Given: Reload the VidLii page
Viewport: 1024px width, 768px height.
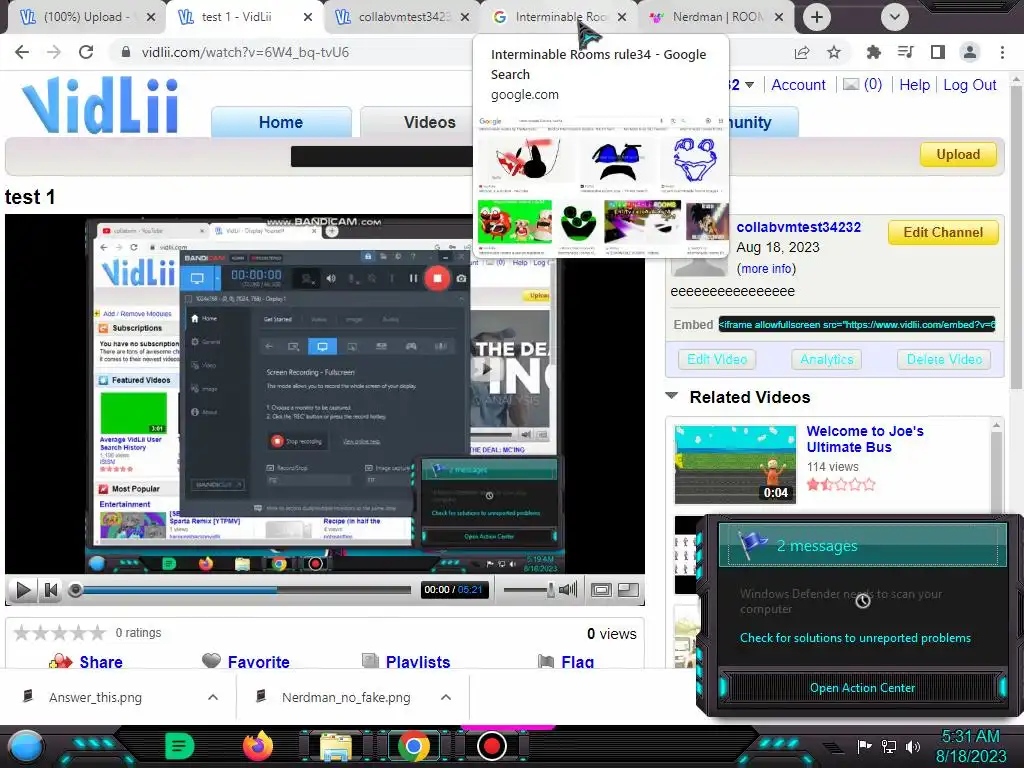Looking at the screenshot, I should click(x=86, y=52).
